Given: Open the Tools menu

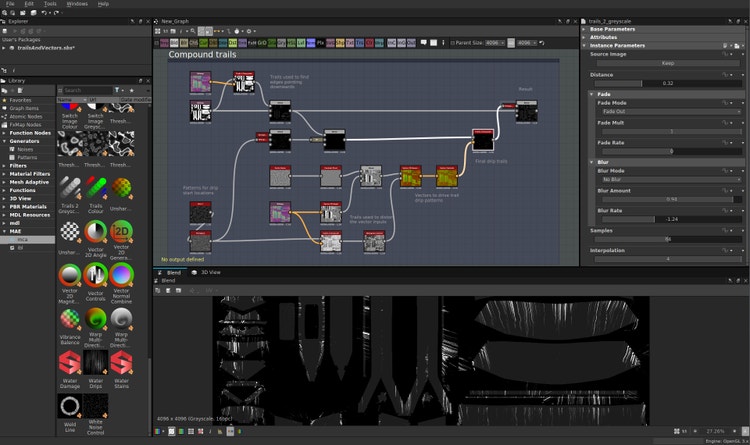Looking at the screenshot, I should pos(50,4).
